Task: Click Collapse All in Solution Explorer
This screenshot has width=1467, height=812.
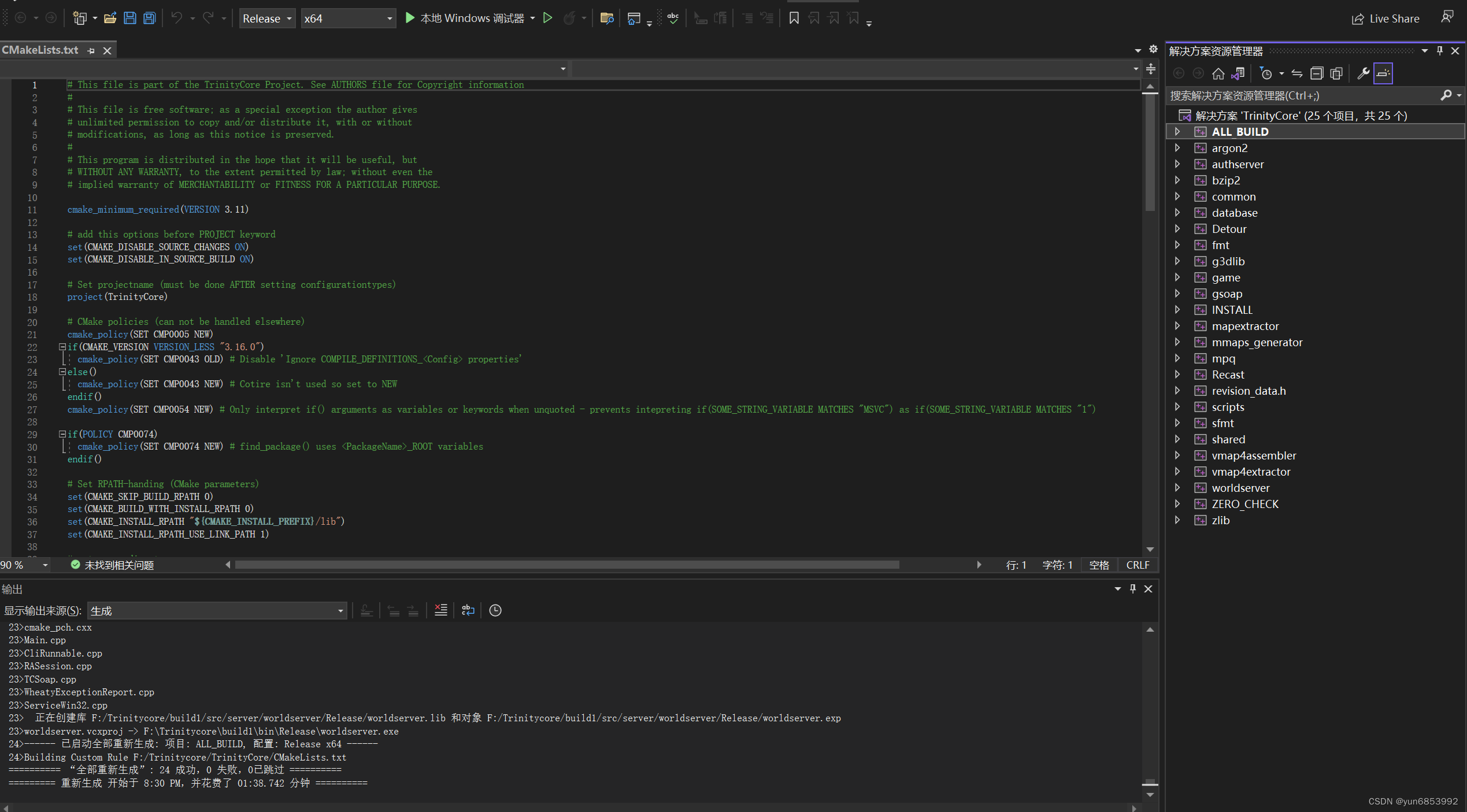Action: point(1317,73)
